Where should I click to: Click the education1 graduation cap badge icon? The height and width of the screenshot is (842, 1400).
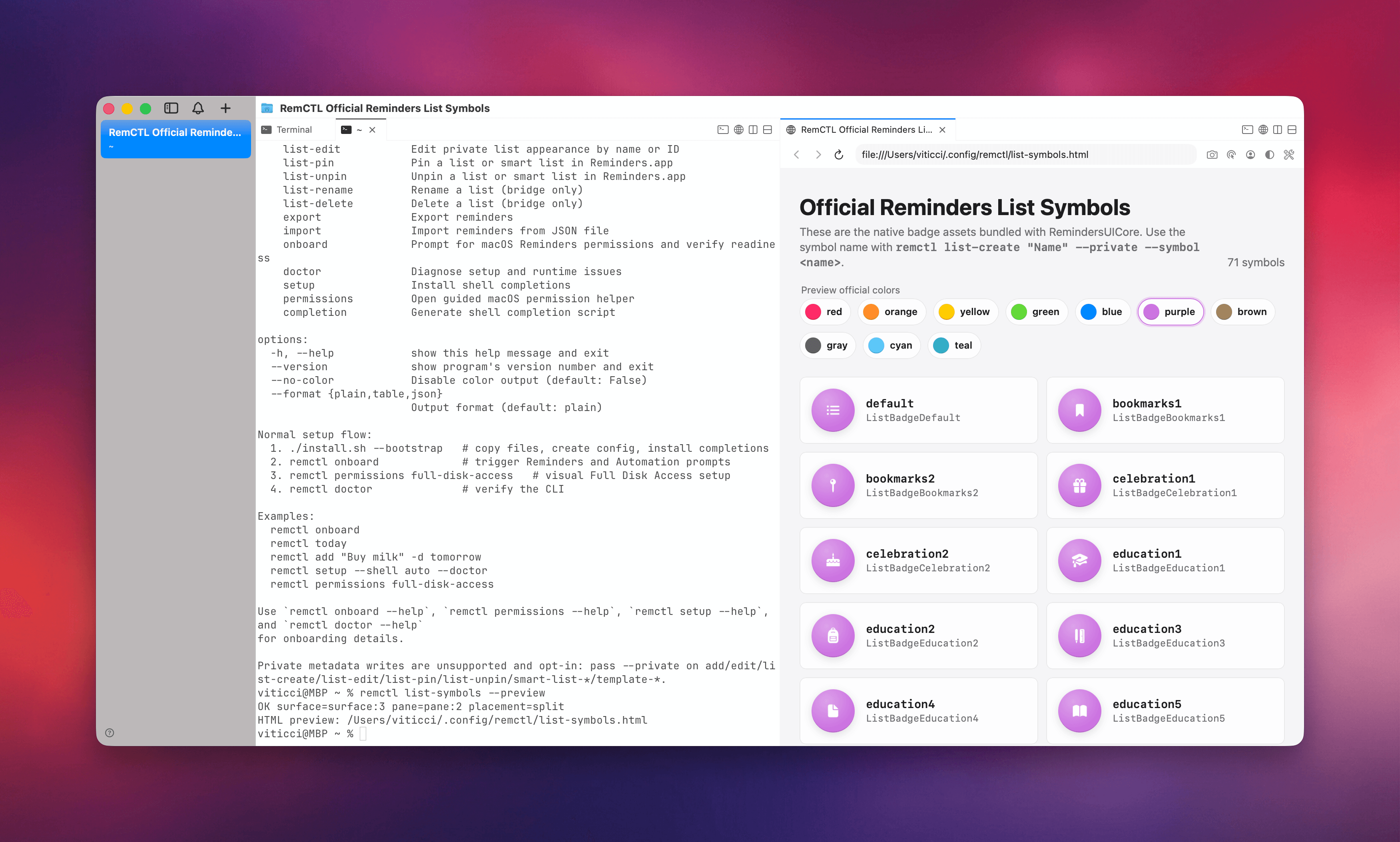coord(1079,561)
